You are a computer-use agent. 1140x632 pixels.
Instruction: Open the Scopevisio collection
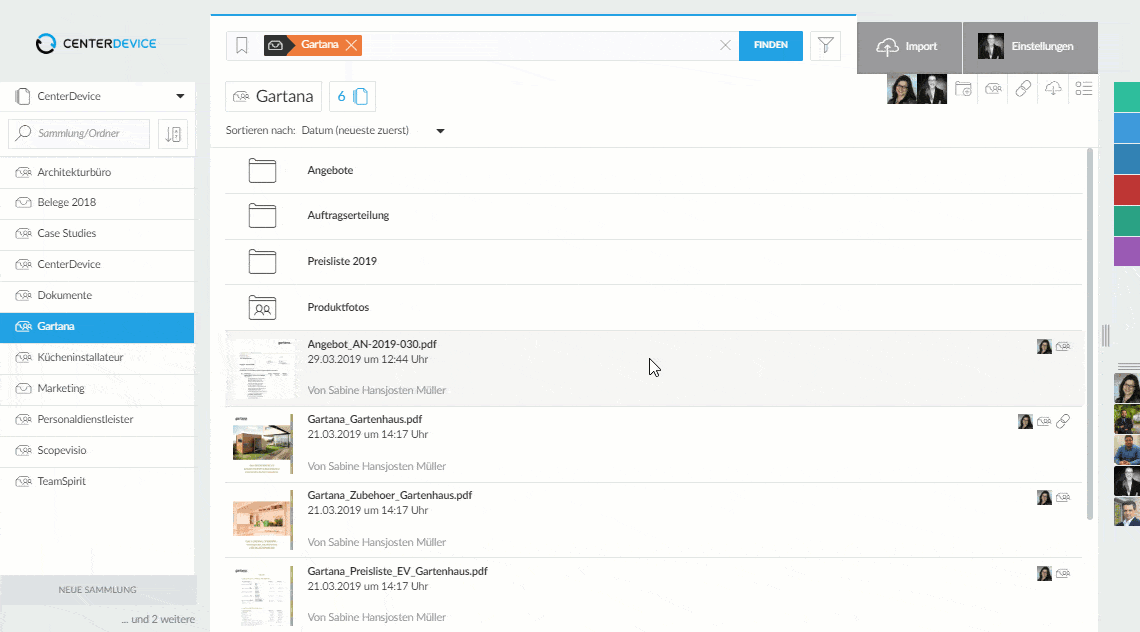(x=97, y=450)
